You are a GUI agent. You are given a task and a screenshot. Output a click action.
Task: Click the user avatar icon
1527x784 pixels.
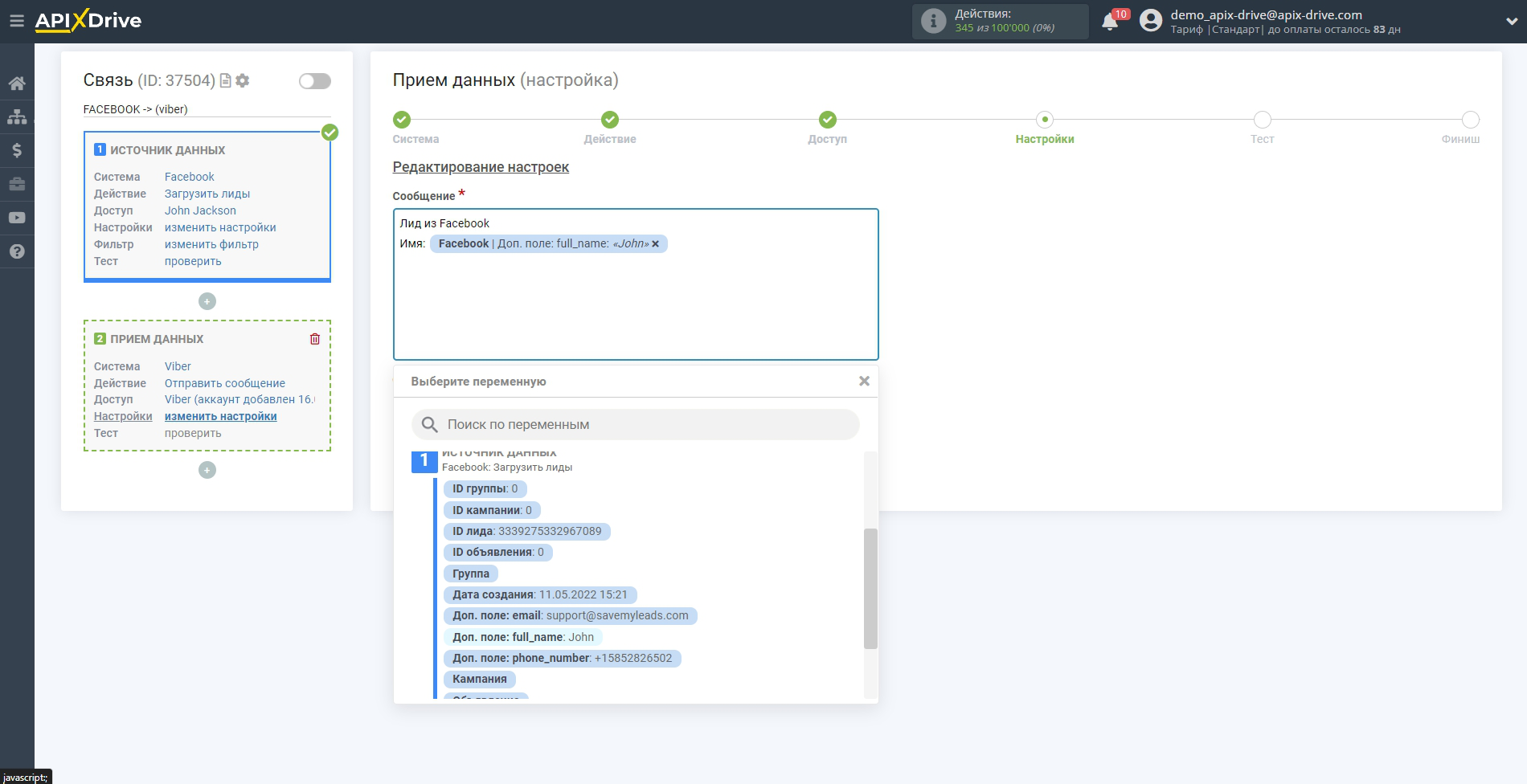tap(1151, 21)
